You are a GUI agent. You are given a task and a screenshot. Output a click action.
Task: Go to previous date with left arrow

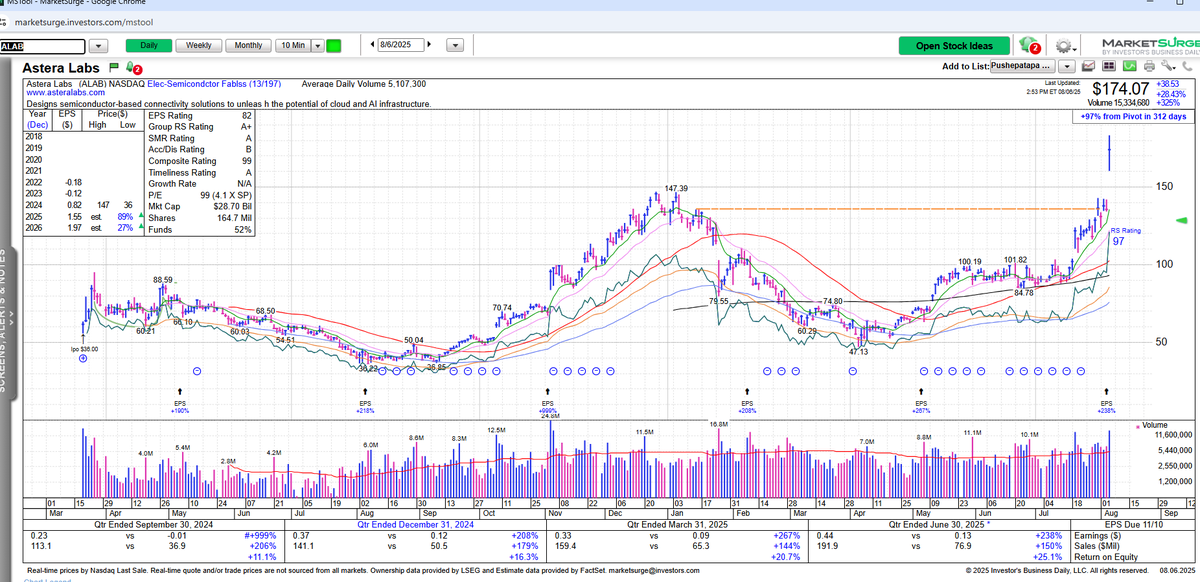pos(373,45)
